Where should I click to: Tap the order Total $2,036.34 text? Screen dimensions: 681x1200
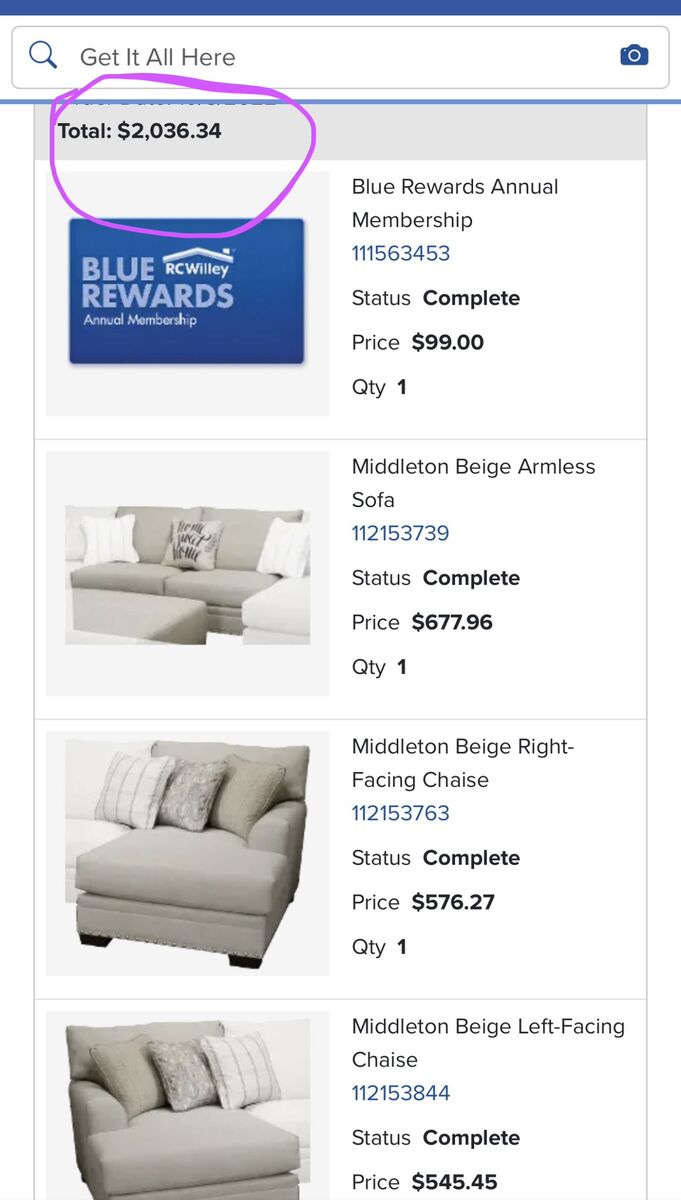[x=140, y=131]
